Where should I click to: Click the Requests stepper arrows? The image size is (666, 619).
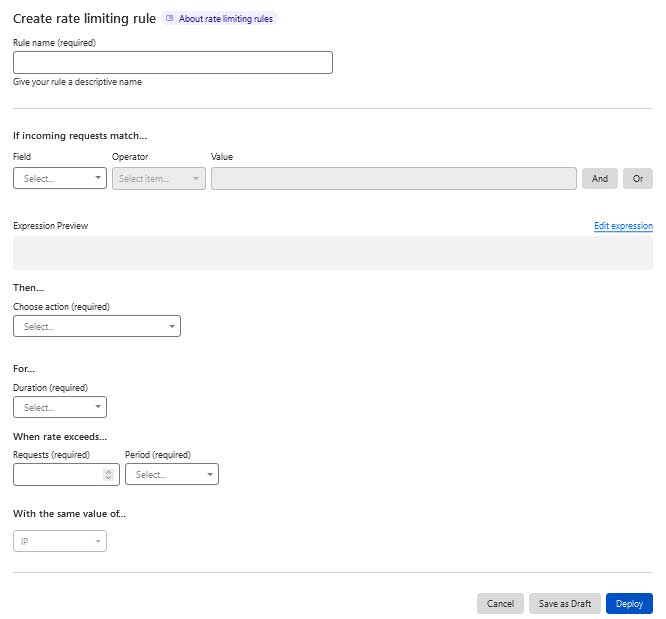pyautogui.click(x=108, y=475)
